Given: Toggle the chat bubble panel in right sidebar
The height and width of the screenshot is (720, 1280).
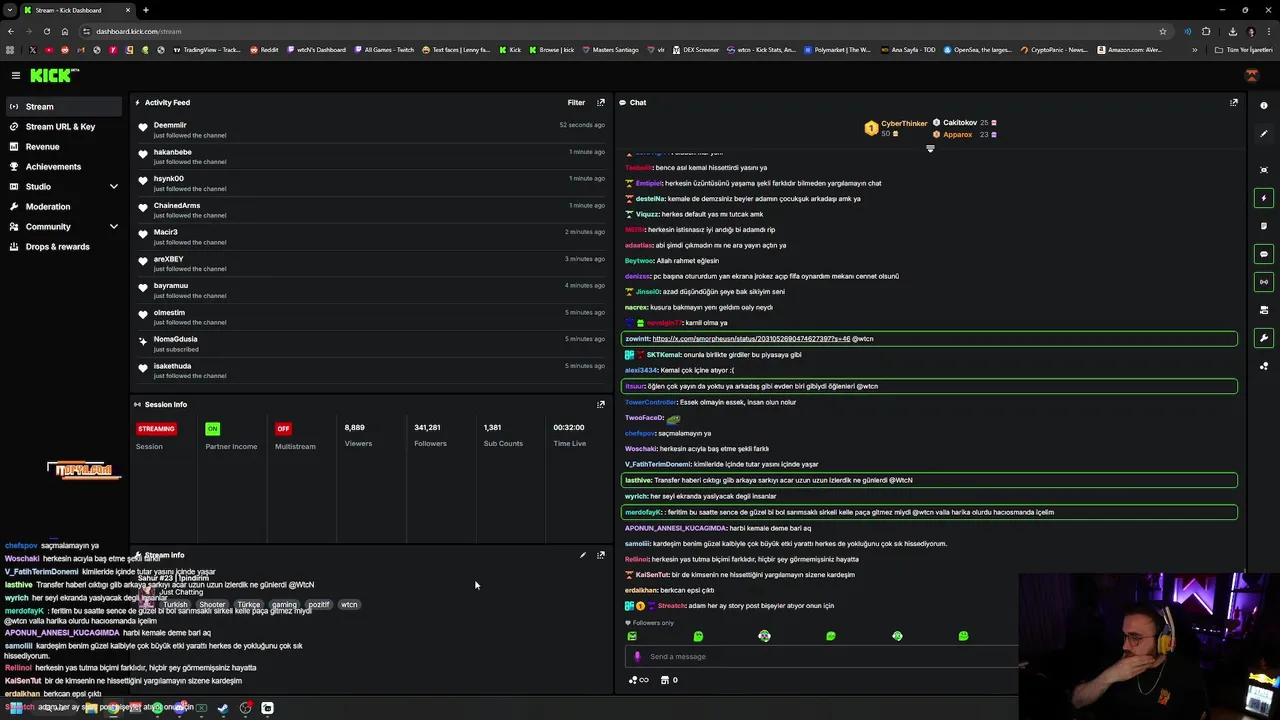Looking at the screenshot, I should pyautogui.click(x=1264, y=254).
